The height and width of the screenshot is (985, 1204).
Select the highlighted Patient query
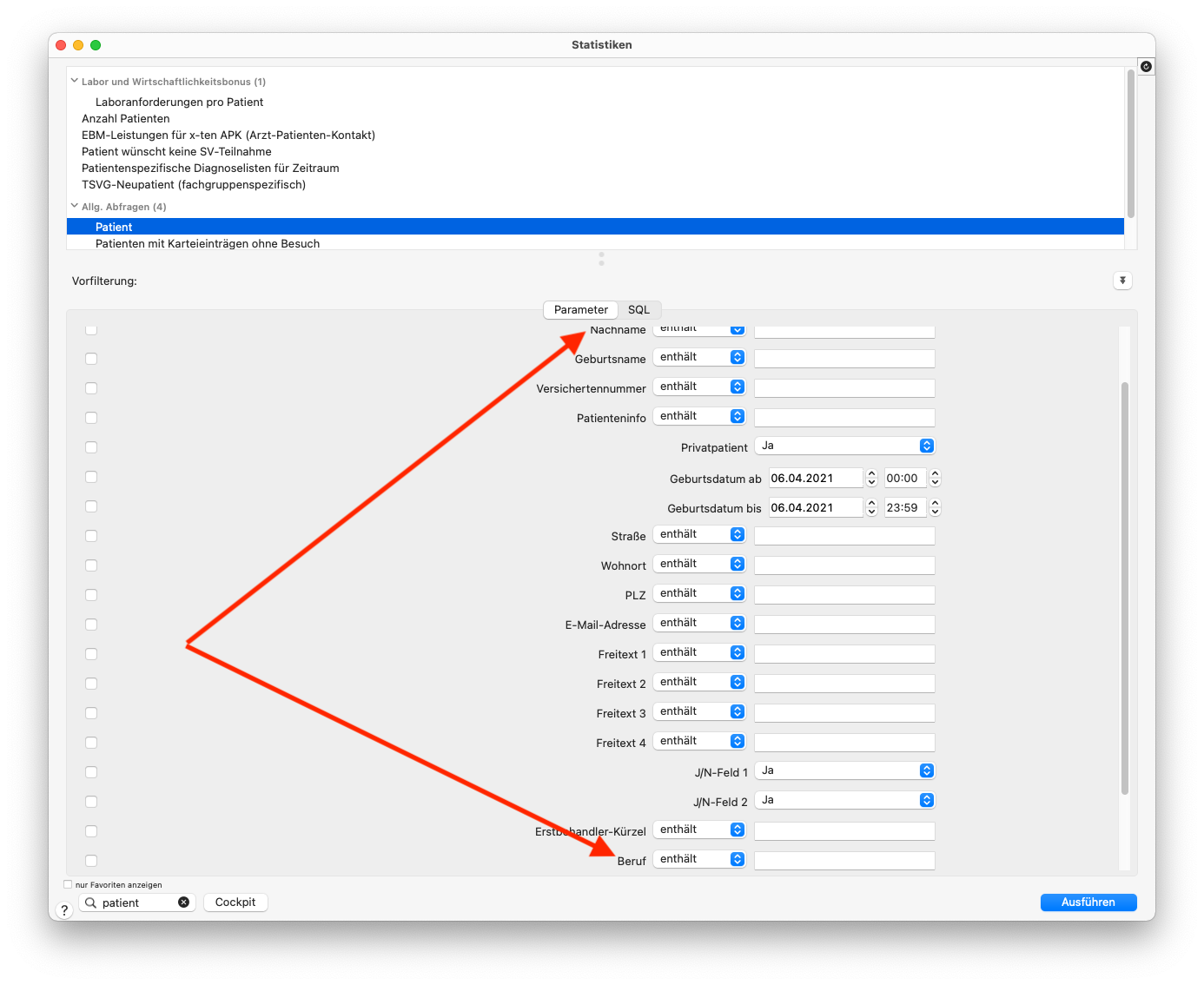(595, 227)
